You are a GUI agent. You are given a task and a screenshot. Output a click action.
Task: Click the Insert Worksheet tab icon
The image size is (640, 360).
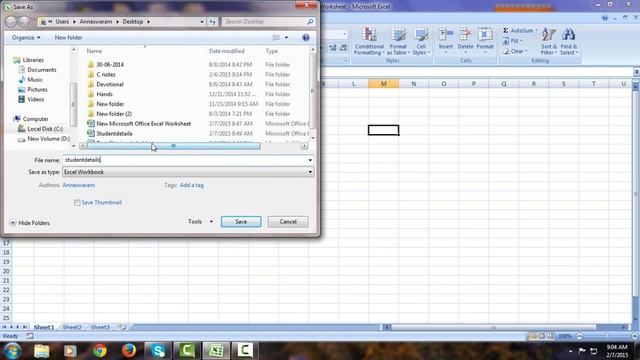click(122, 327)
